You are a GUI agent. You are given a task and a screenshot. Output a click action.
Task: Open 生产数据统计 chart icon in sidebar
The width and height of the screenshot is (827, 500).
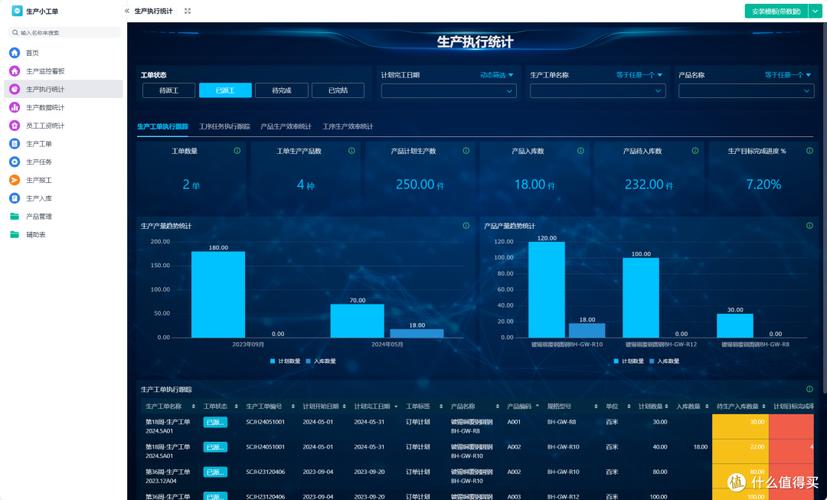(x=15, y=107)
